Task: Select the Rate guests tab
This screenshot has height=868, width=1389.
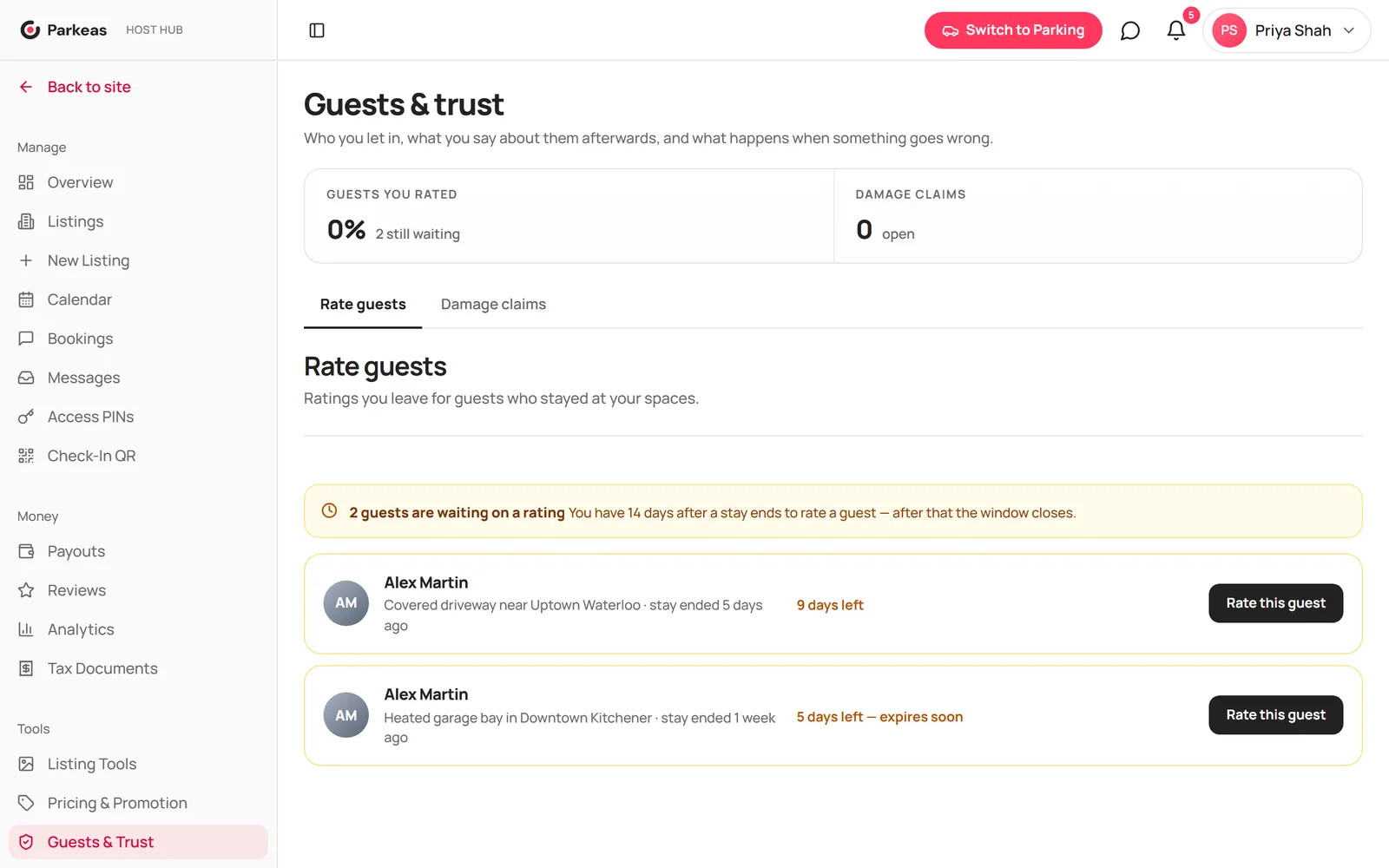Action: coord(363,305)
